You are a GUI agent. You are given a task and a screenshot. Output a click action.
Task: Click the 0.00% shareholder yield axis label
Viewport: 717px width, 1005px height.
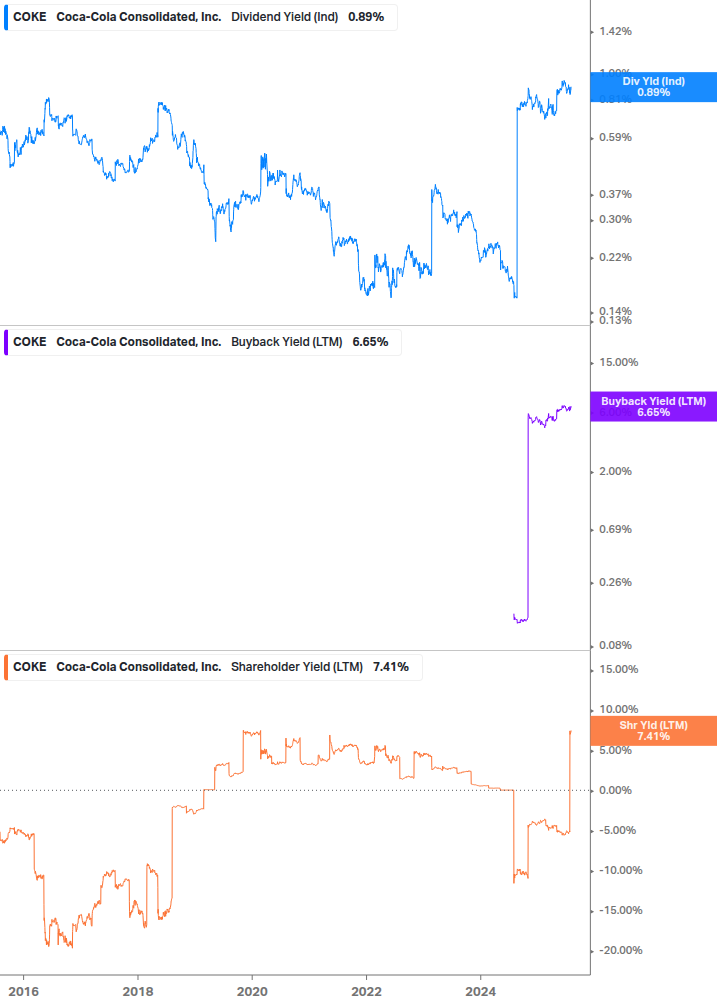(615, 790)
